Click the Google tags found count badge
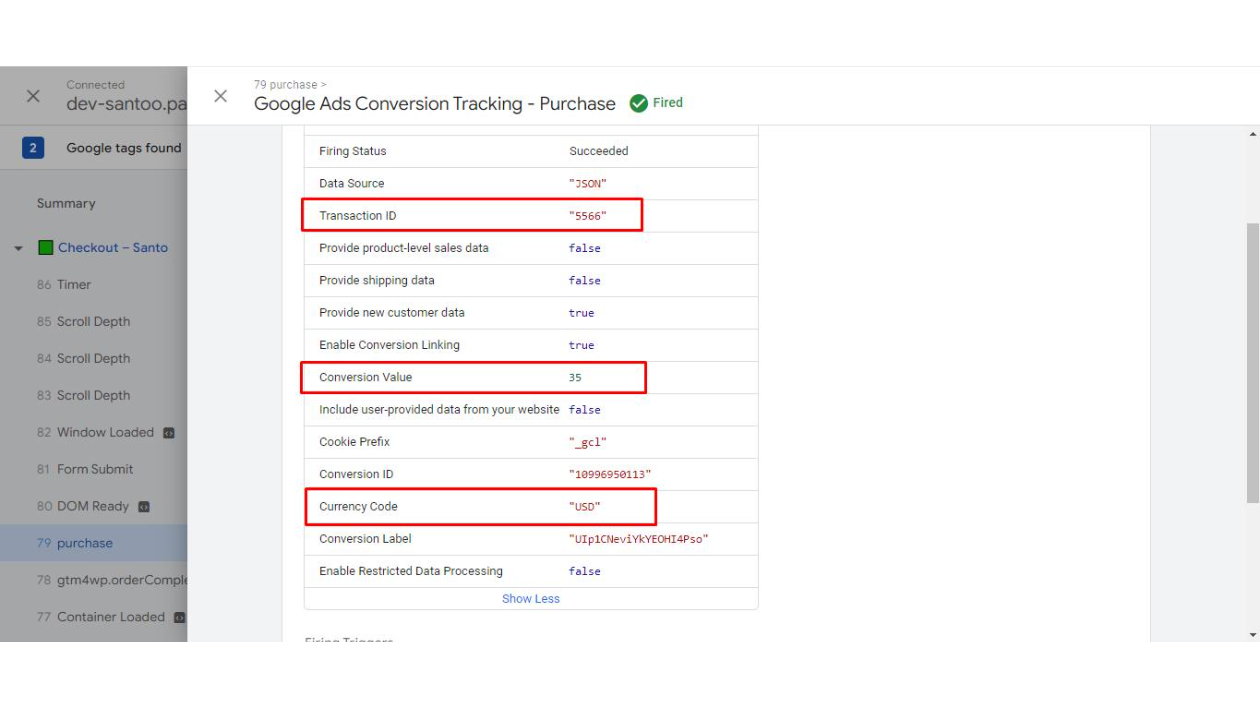1260x708 pixels. pyautogui.click(x=33, y=148)
